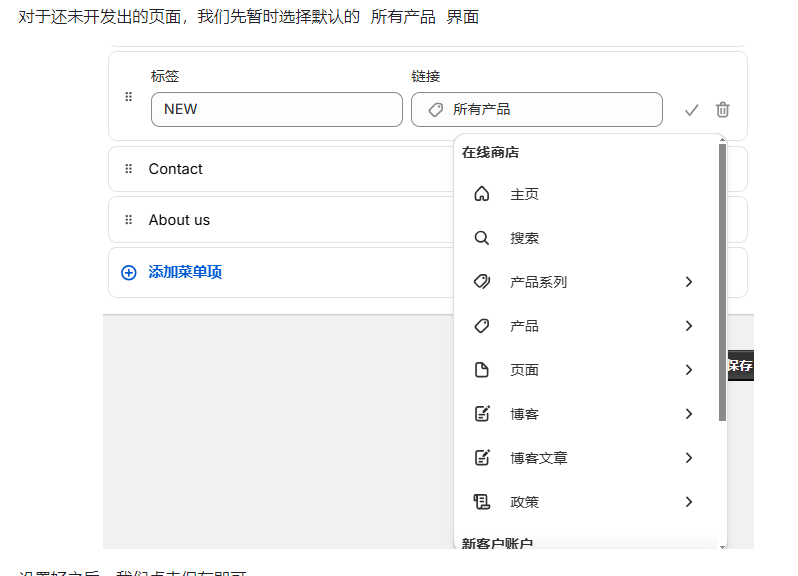Click the 在线商店 section heading
The height and width of the screenshot is (576, 798).
[x=490, y=153]
